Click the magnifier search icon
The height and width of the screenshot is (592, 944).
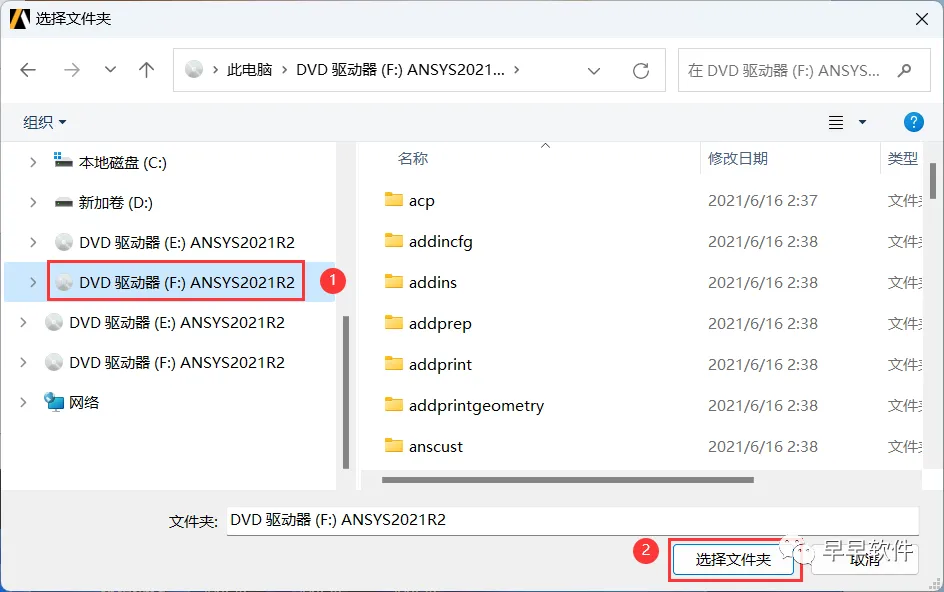904,70
